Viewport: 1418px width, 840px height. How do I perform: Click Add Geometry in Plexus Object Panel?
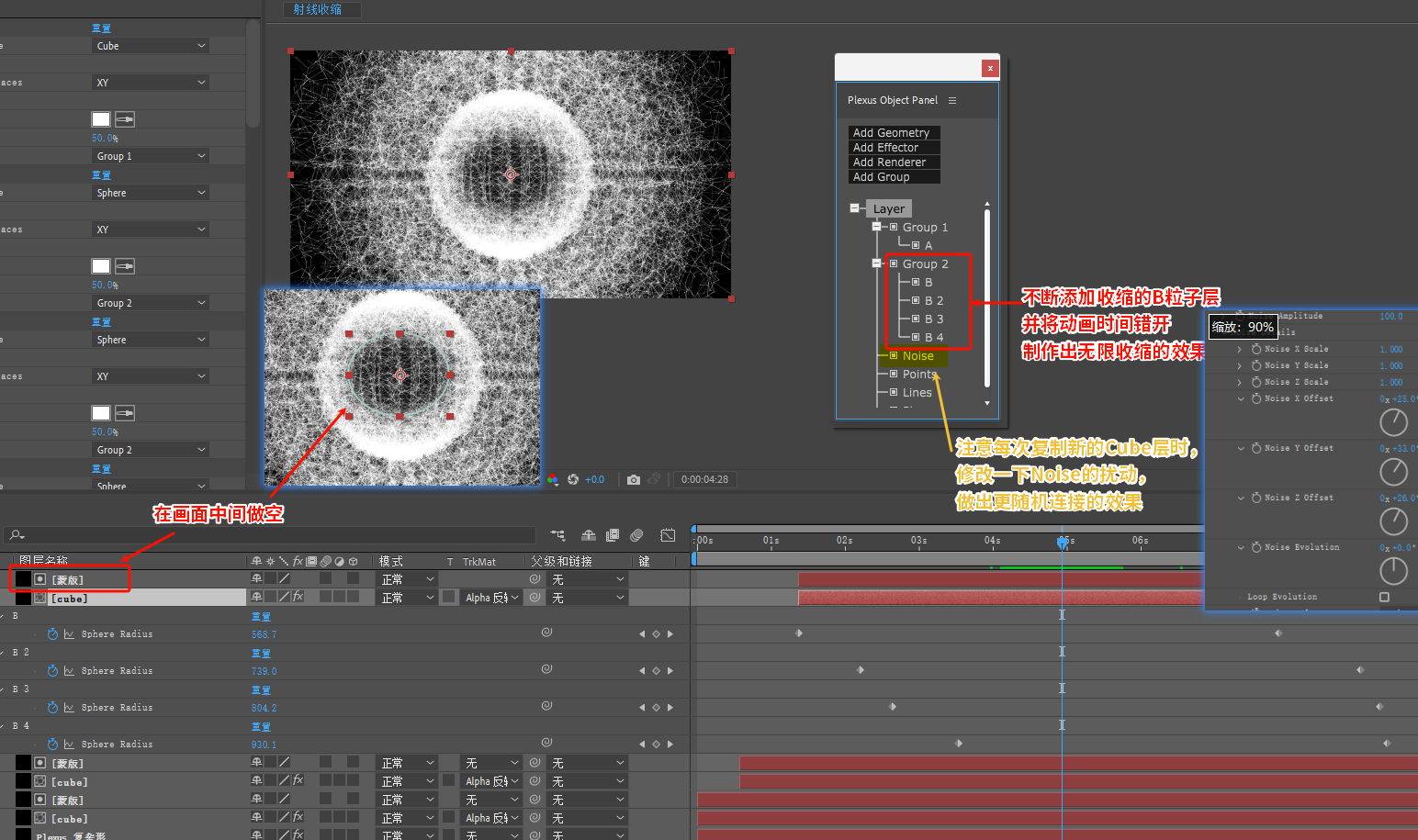[x=894, y=132]
